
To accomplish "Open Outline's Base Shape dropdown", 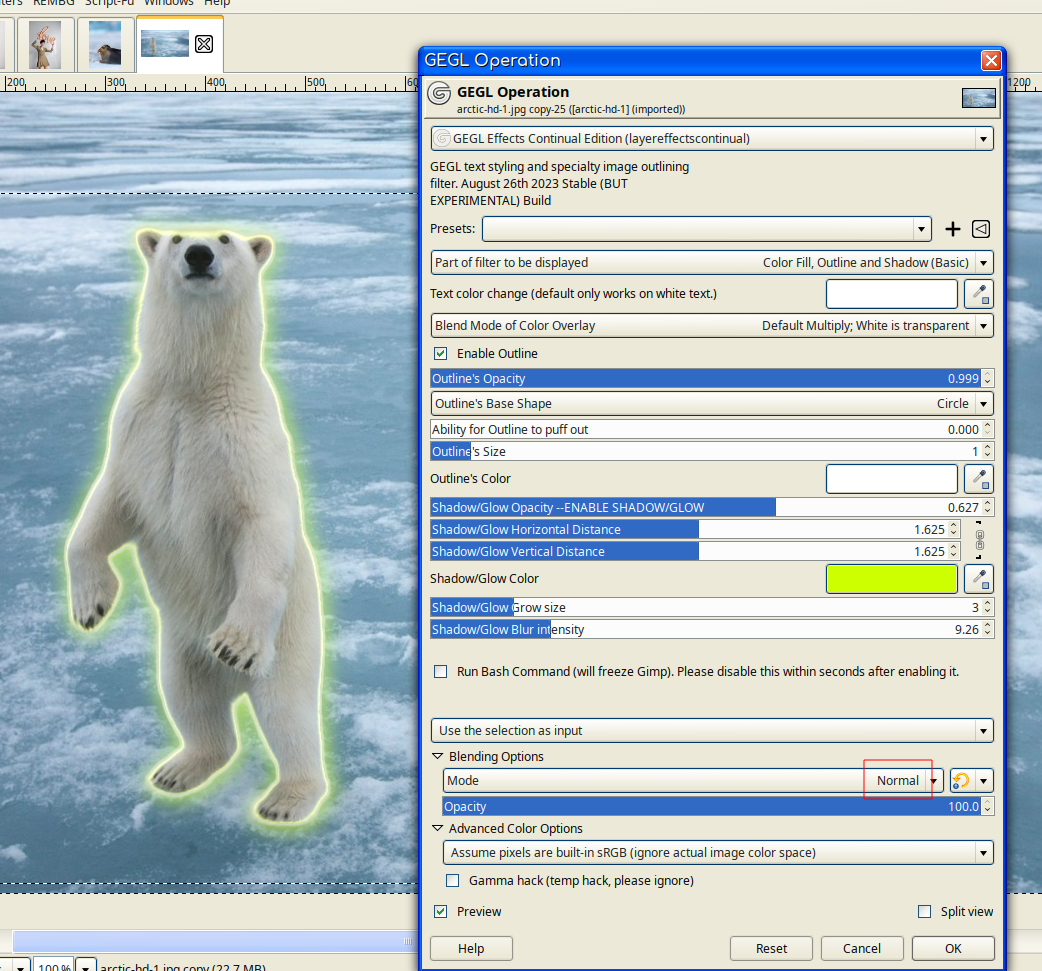I will 712,403.
